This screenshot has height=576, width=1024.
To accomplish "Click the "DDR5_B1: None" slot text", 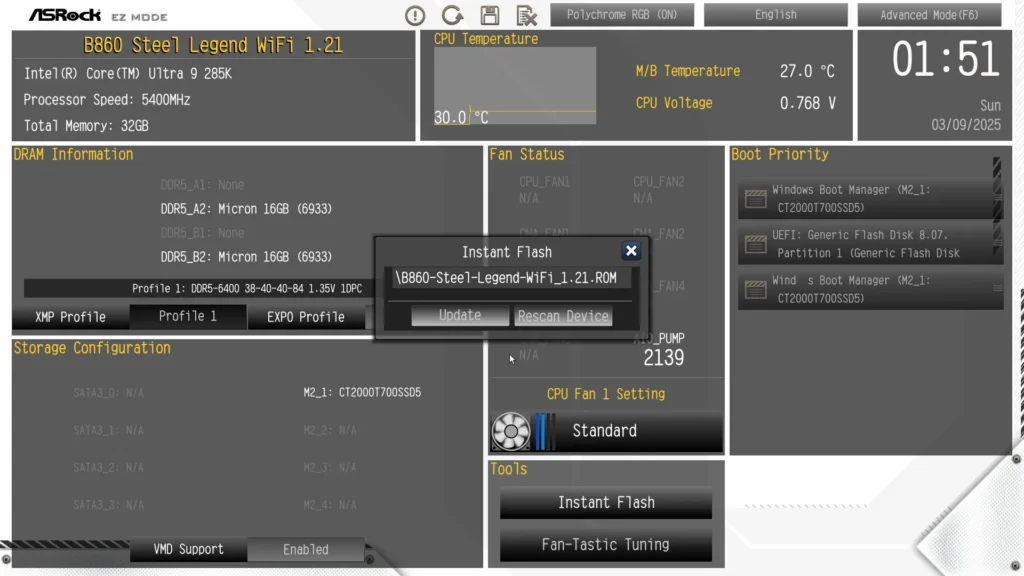I will [202, 233].
